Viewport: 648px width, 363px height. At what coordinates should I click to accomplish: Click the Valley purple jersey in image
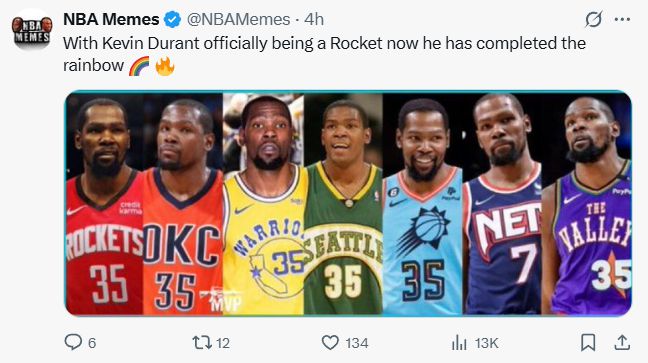click(x=589, y=203)
